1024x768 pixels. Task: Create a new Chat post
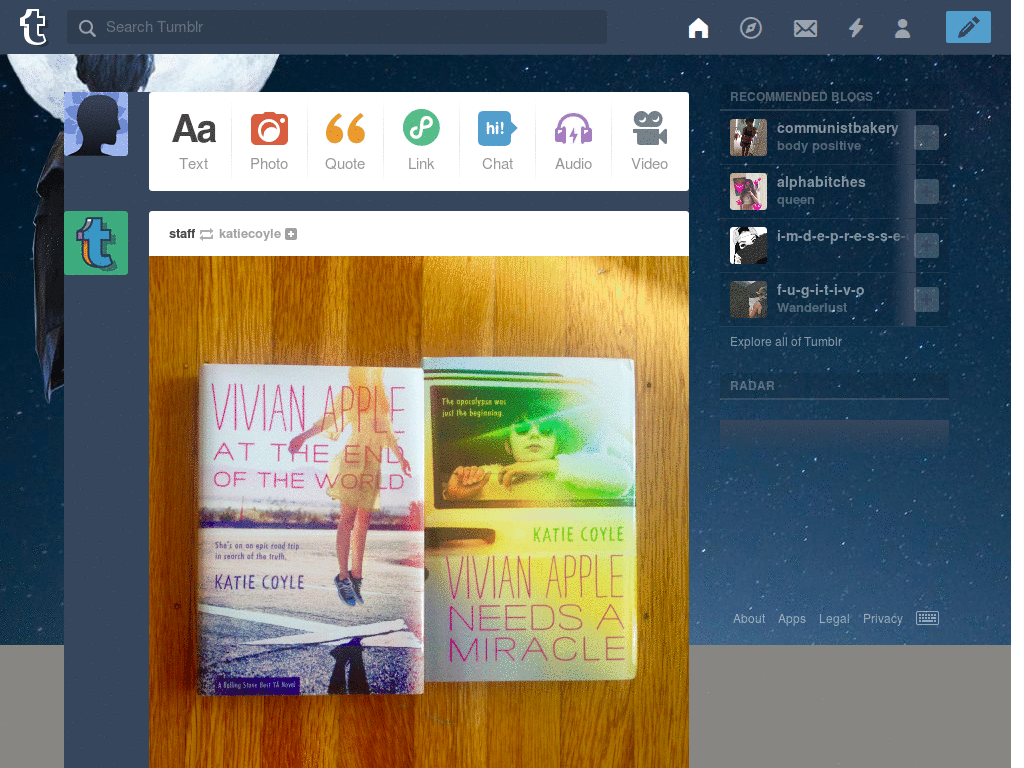497,142
